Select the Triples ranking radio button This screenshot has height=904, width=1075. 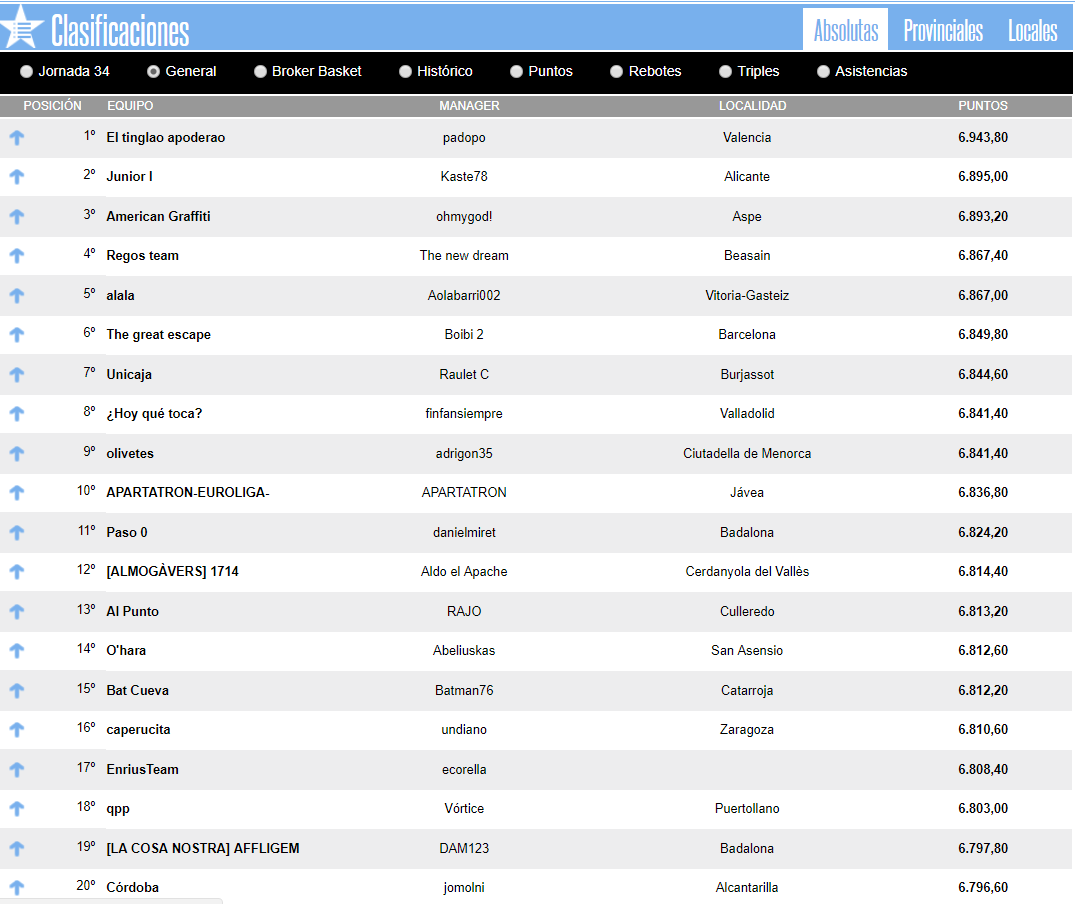coord(725,72)
